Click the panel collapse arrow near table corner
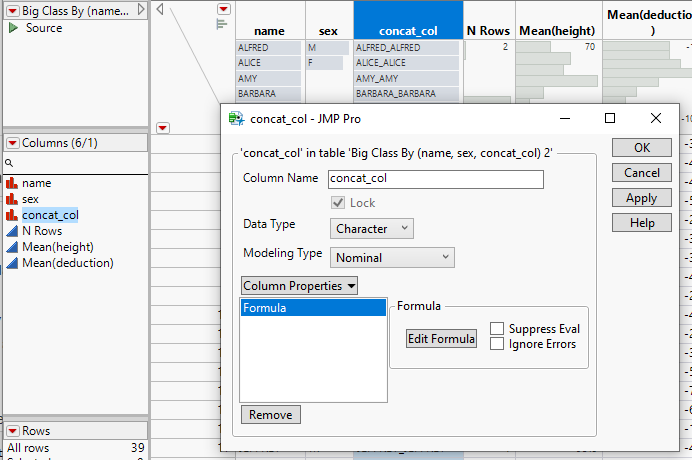 [x=160, y=8]
